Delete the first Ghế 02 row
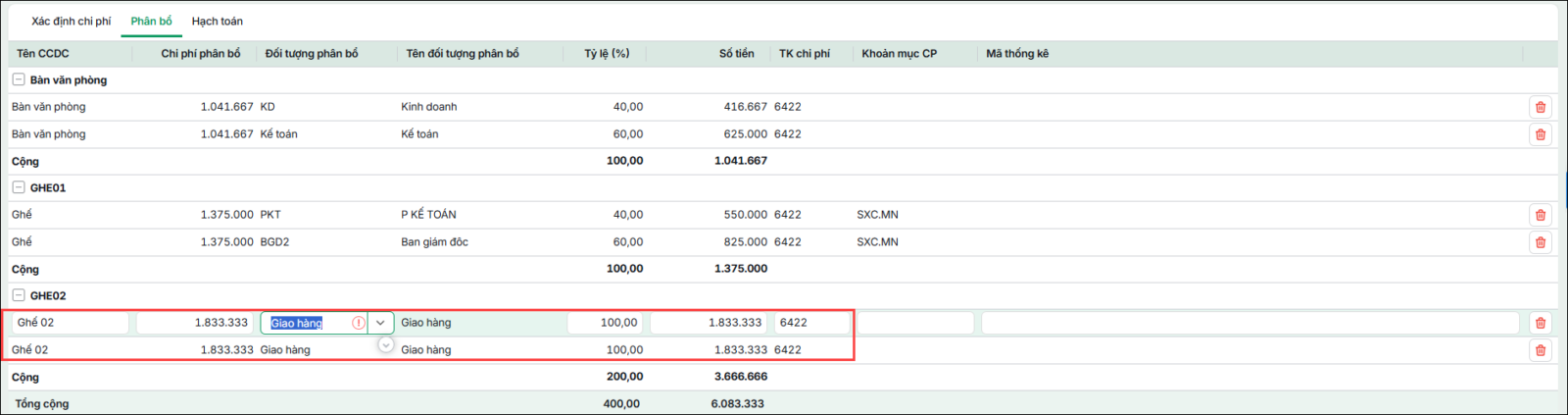1568x415 pixels. [1540, 323]
